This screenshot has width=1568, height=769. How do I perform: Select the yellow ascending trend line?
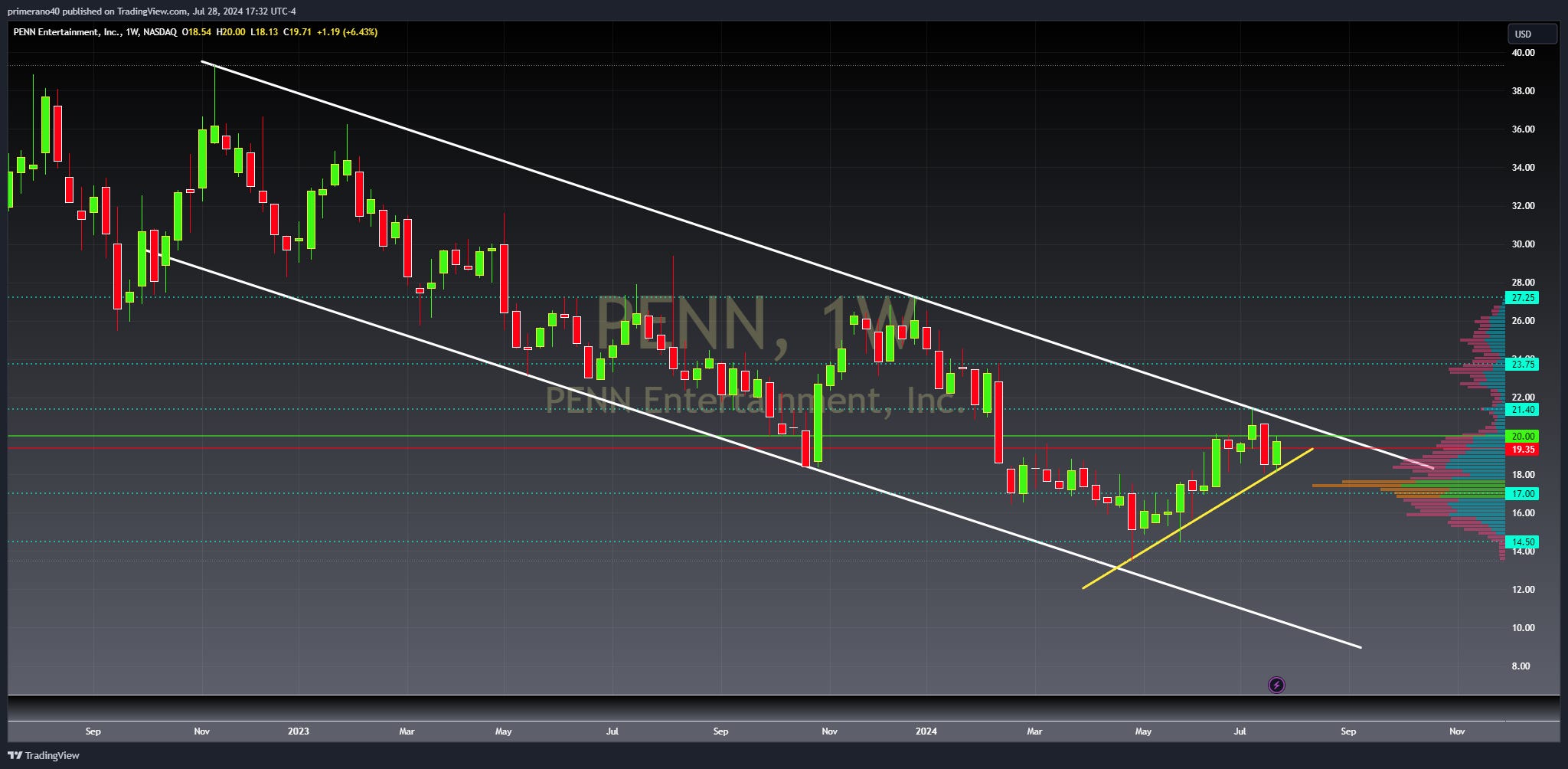pyautogui.click(x=1198, y=518)
